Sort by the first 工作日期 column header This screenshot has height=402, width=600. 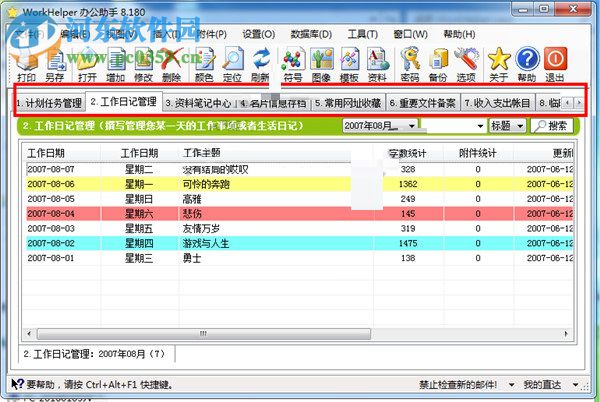[64, 153]
